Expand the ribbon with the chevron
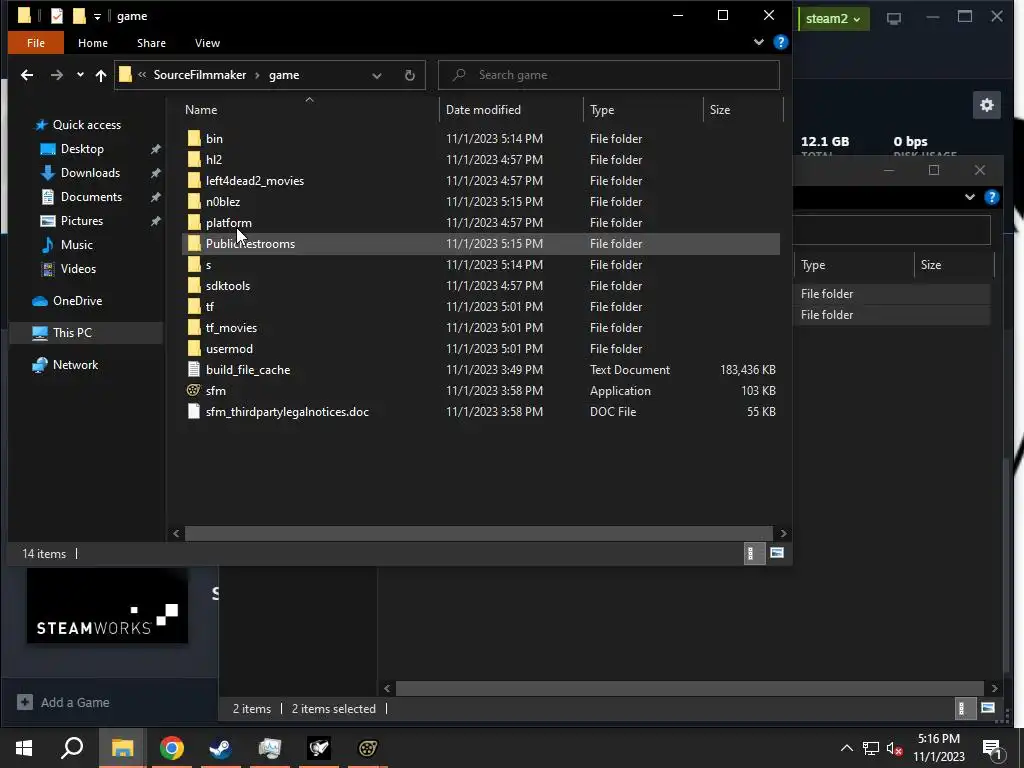Screen dimensions: 1024x768 (x=759, y=42)
